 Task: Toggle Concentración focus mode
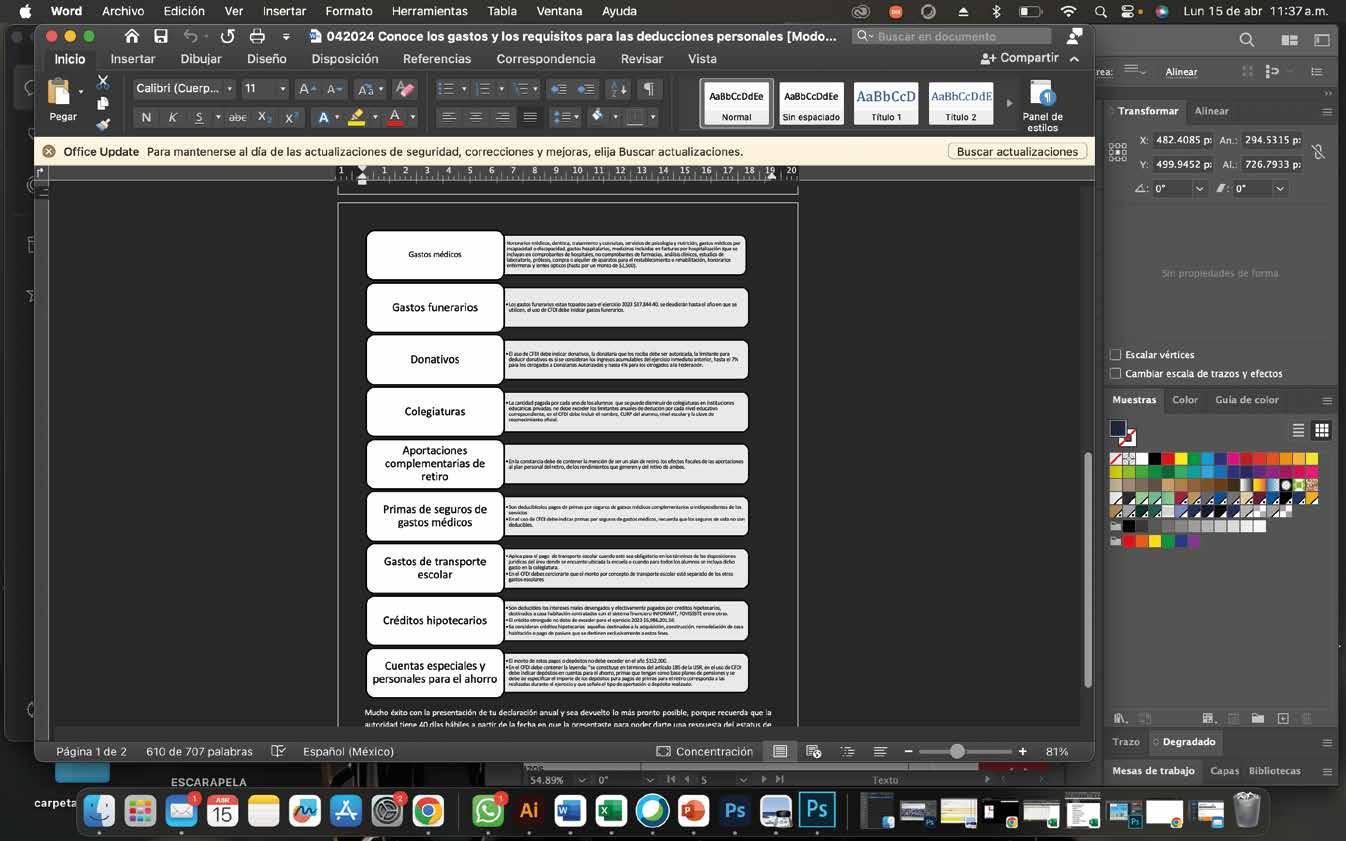click(x=704, y=751)
